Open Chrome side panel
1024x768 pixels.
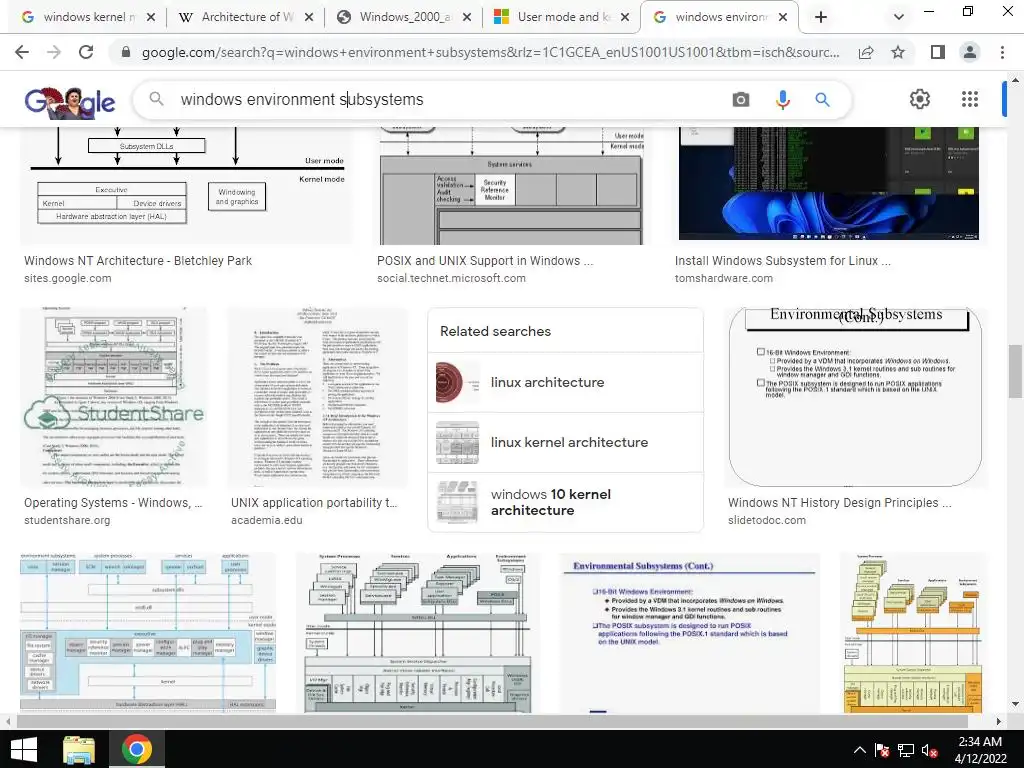click(938, 52)
